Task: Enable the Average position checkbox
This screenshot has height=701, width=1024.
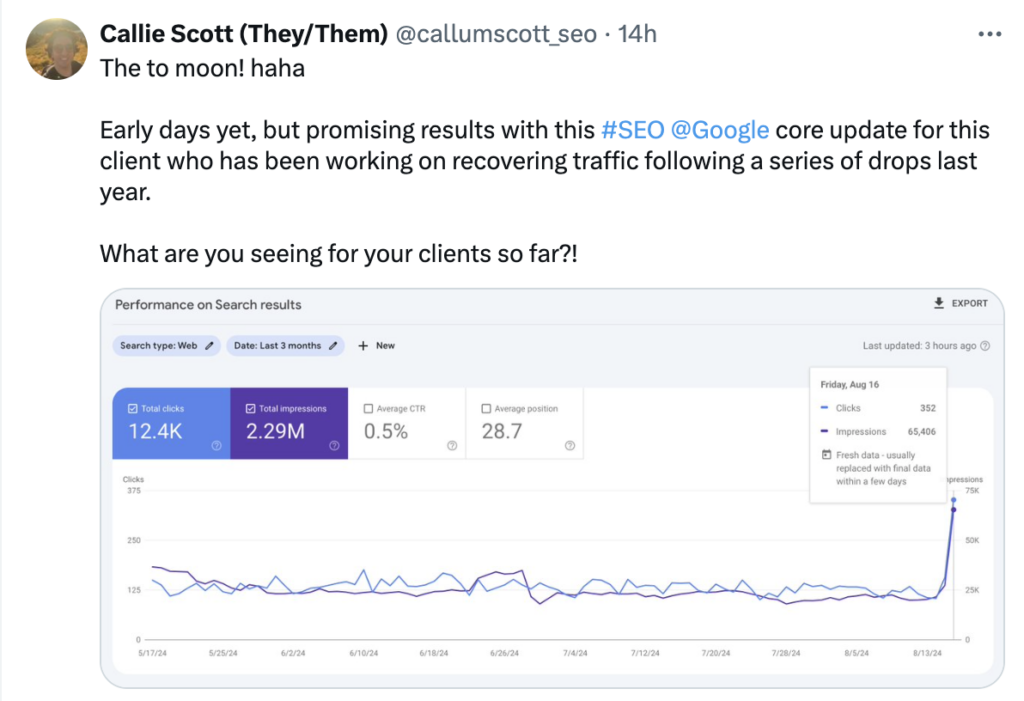Action: tap(486, 409)
